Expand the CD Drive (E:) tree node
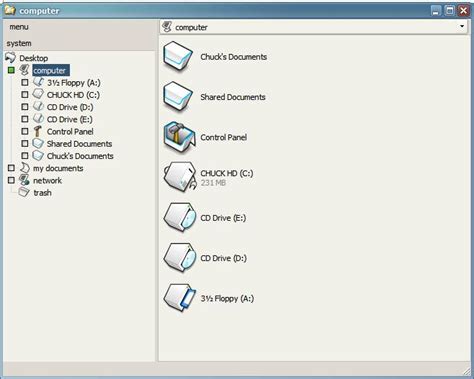 pos(25,119)
